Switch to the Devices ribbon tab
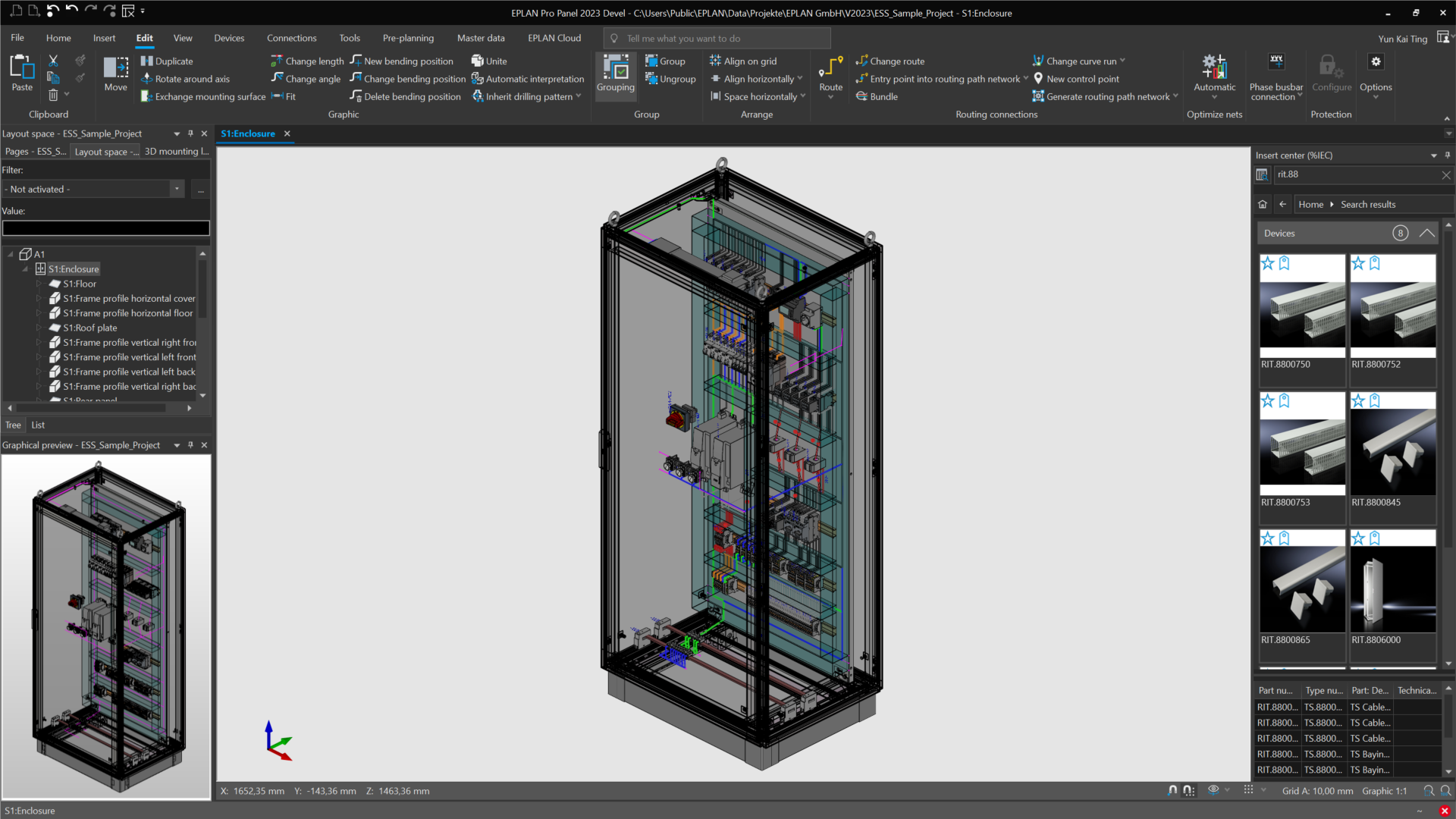The height and width of the screenshot is (819, 1456). click(228, 38)
